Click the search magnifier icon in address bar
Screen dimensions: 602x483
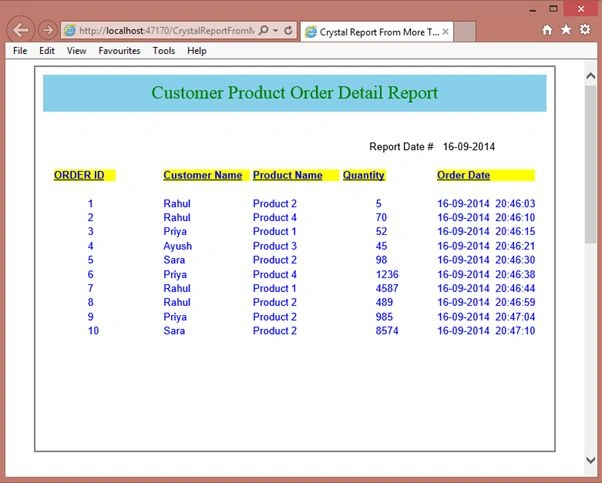pyautogui.click(x=263, y=30)
